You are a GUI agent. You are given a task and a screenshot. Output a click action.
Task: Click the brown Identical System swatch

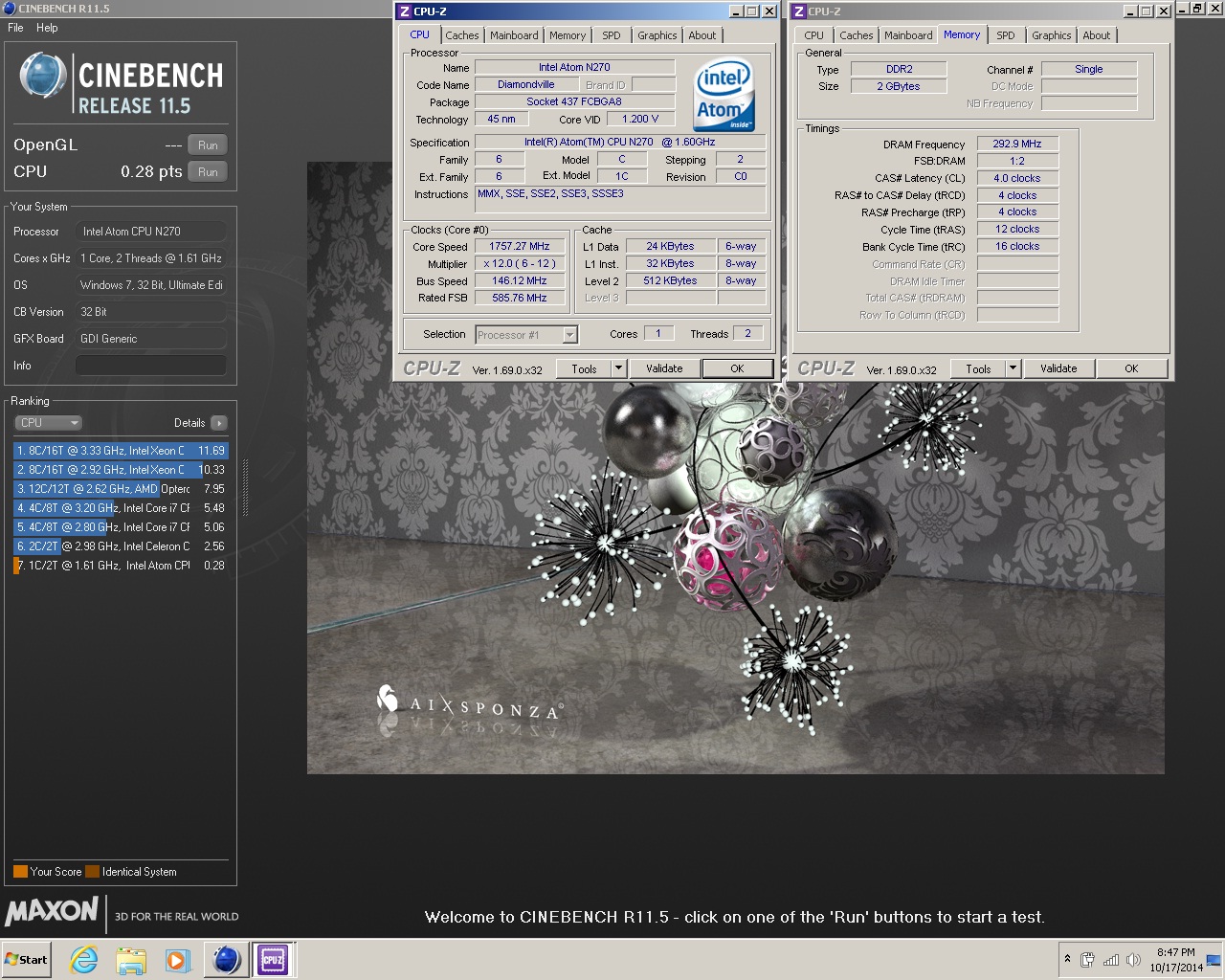(92, 872)
